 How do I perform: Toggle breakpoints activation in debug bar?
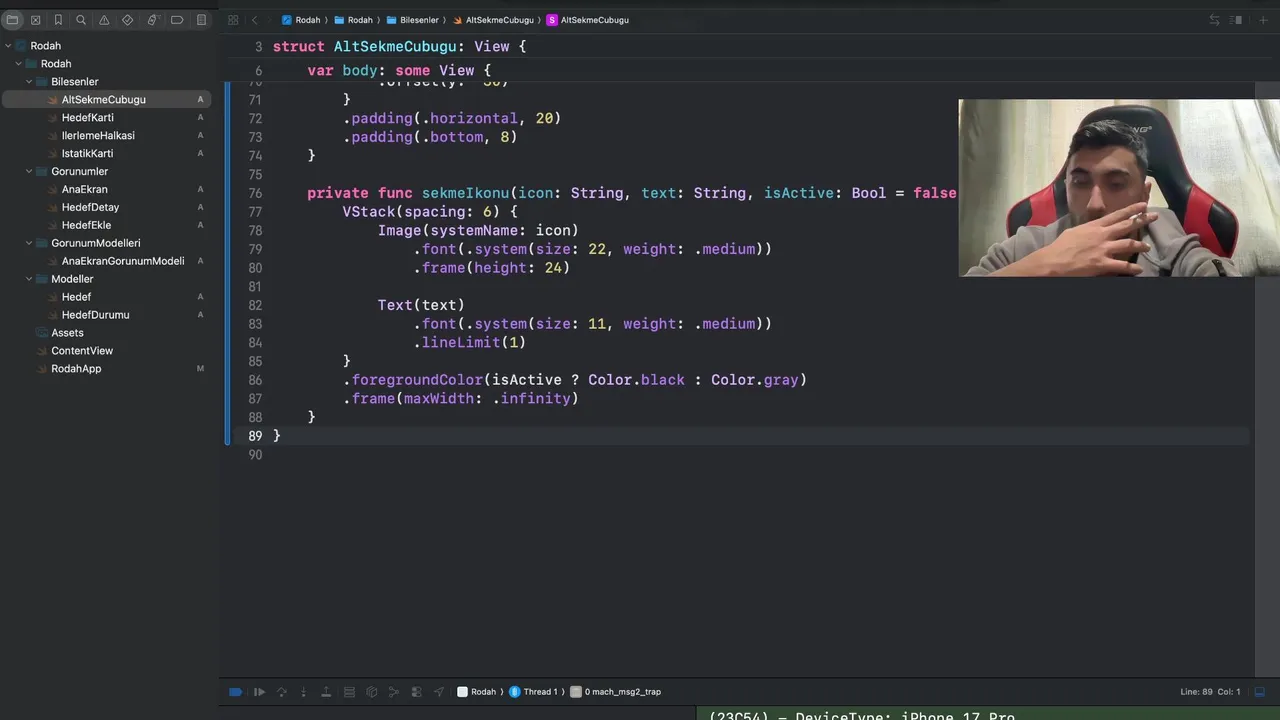[235, 692]
